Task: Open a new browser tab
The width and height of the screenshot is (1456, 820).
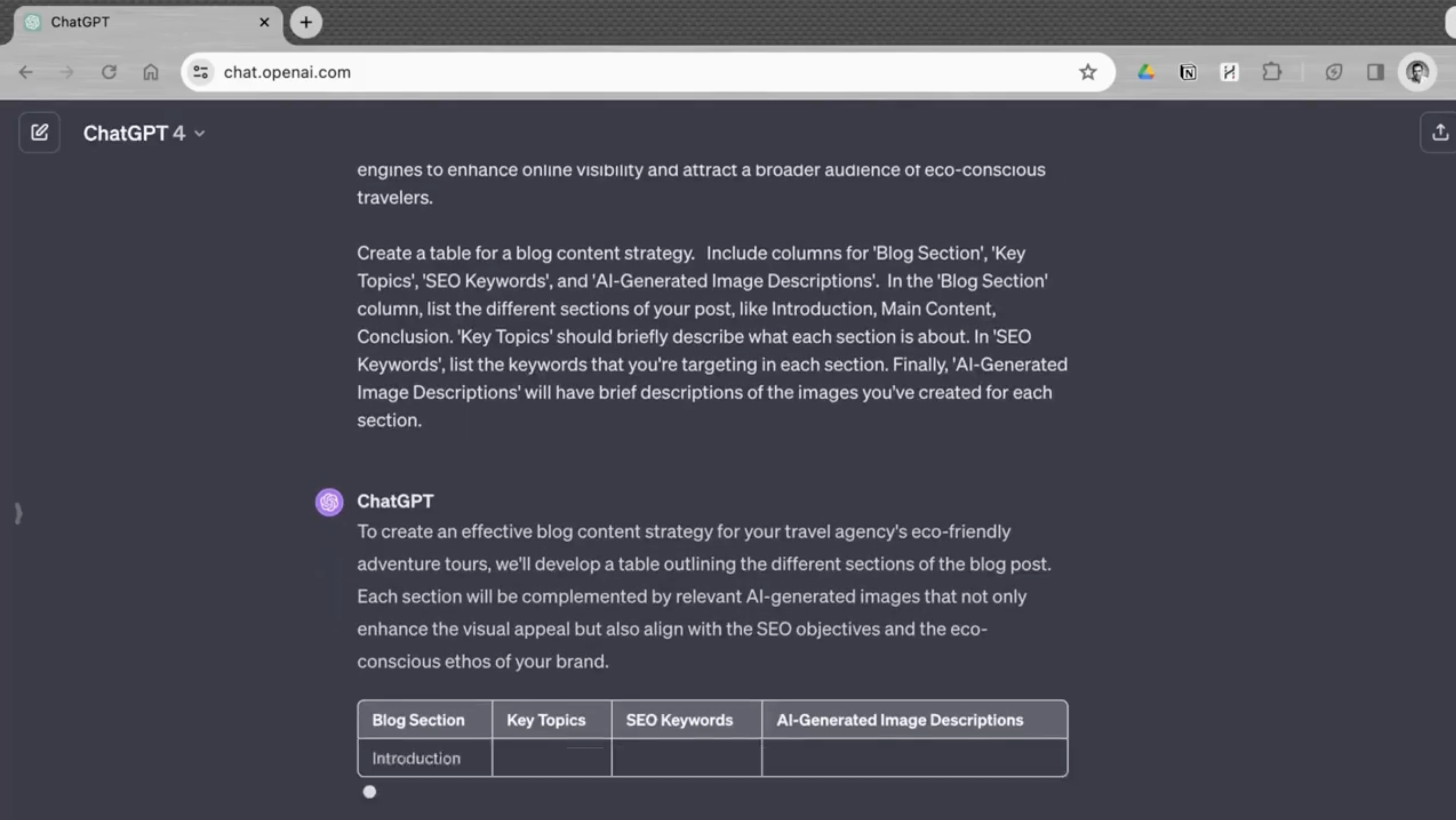Action: 306,22
